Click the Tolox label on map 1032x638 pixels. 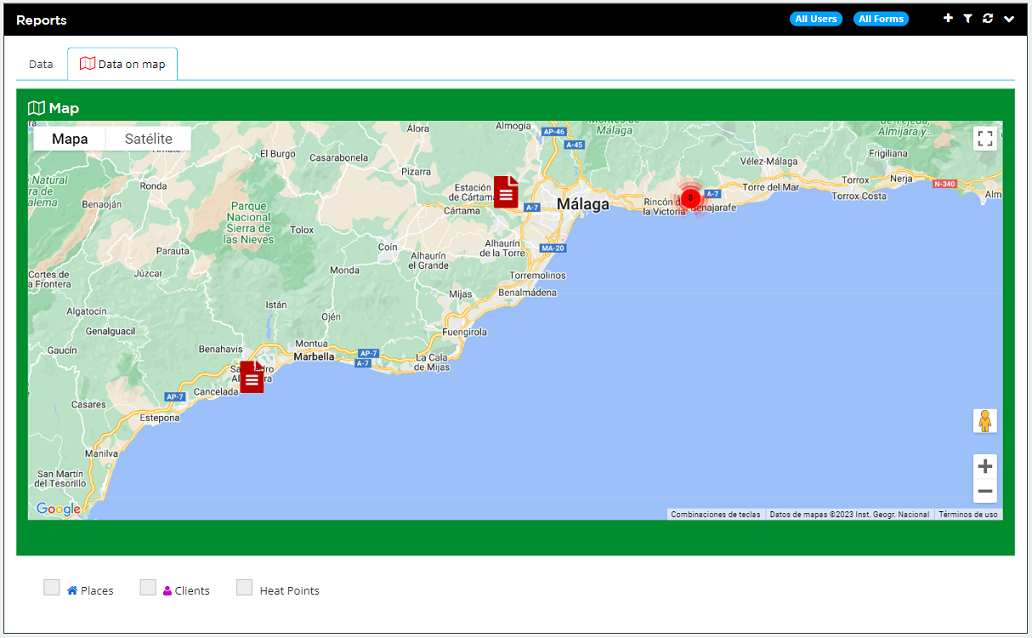pos(301,230)
